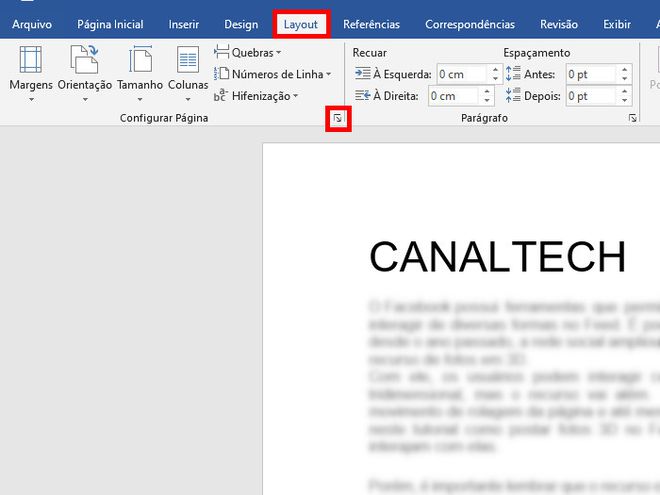The width and height of the screenshot is (660, 495).
Task: Expand the arrow under Orientação
Action: pyautogui.click(x=85, y=100)
